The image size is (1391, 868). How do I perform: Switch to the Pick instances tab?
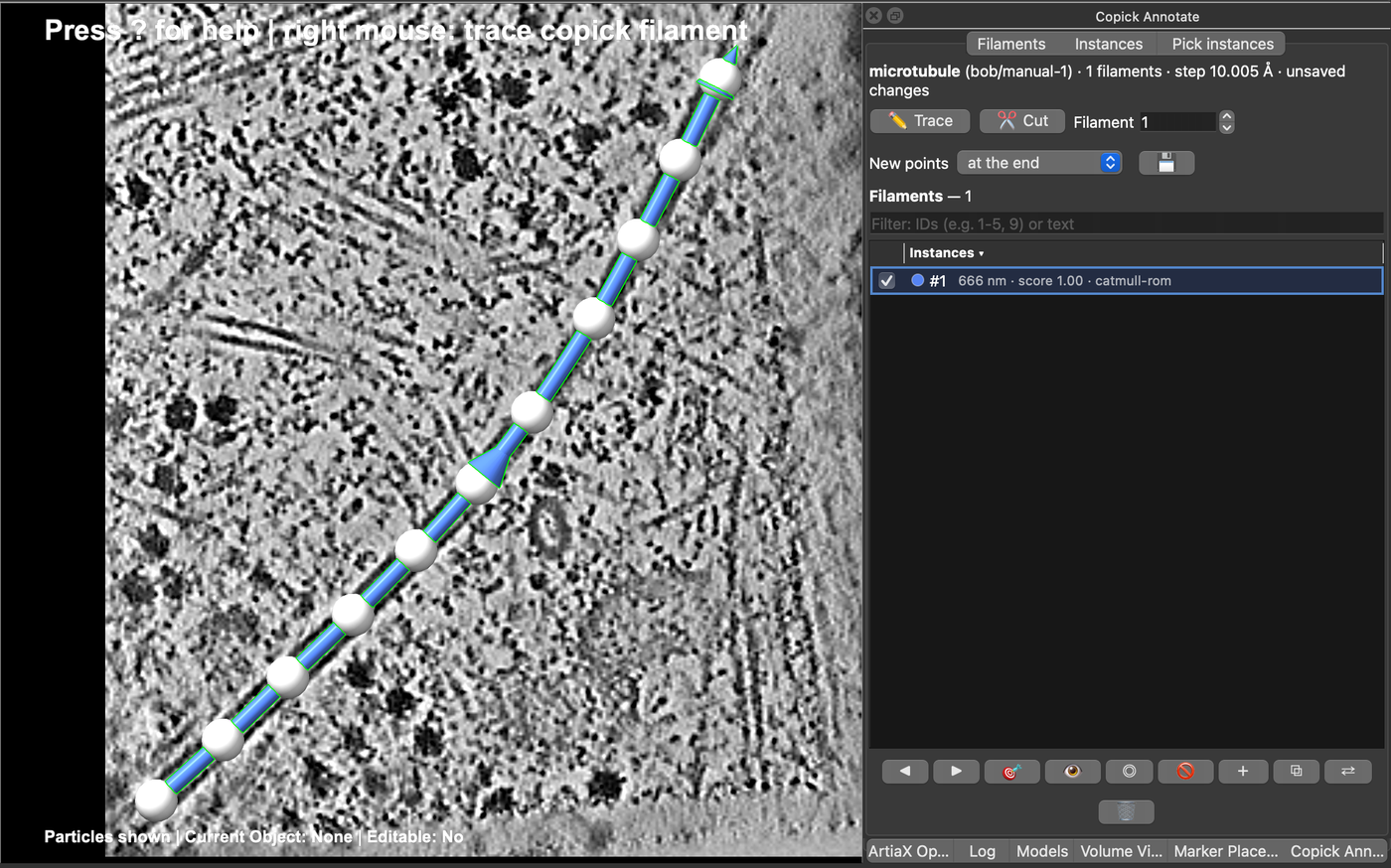coord(1223,44)
